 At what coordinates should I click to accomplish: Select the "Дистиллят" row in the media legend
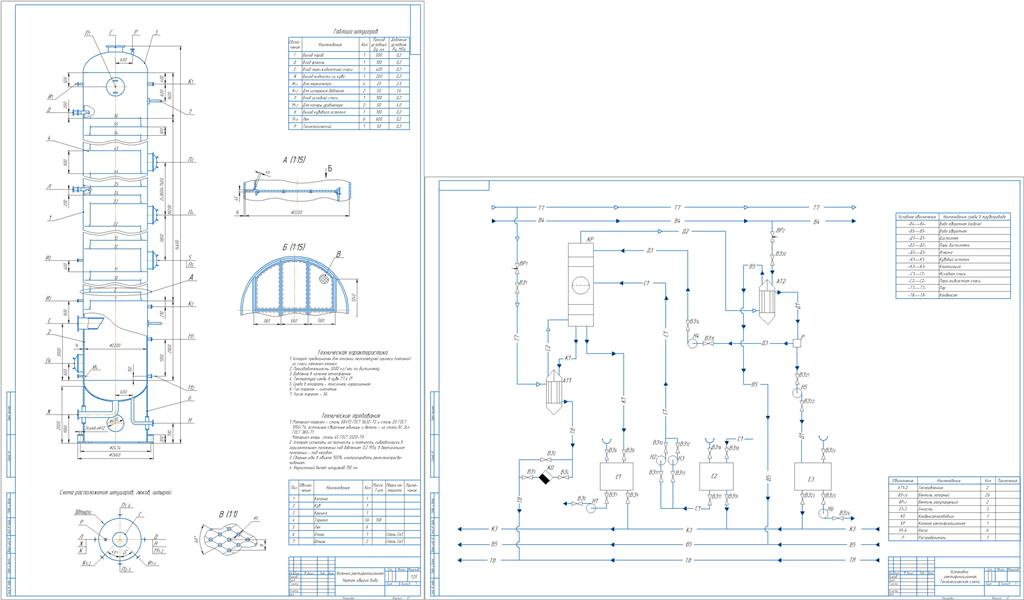(x=953, y=238)
